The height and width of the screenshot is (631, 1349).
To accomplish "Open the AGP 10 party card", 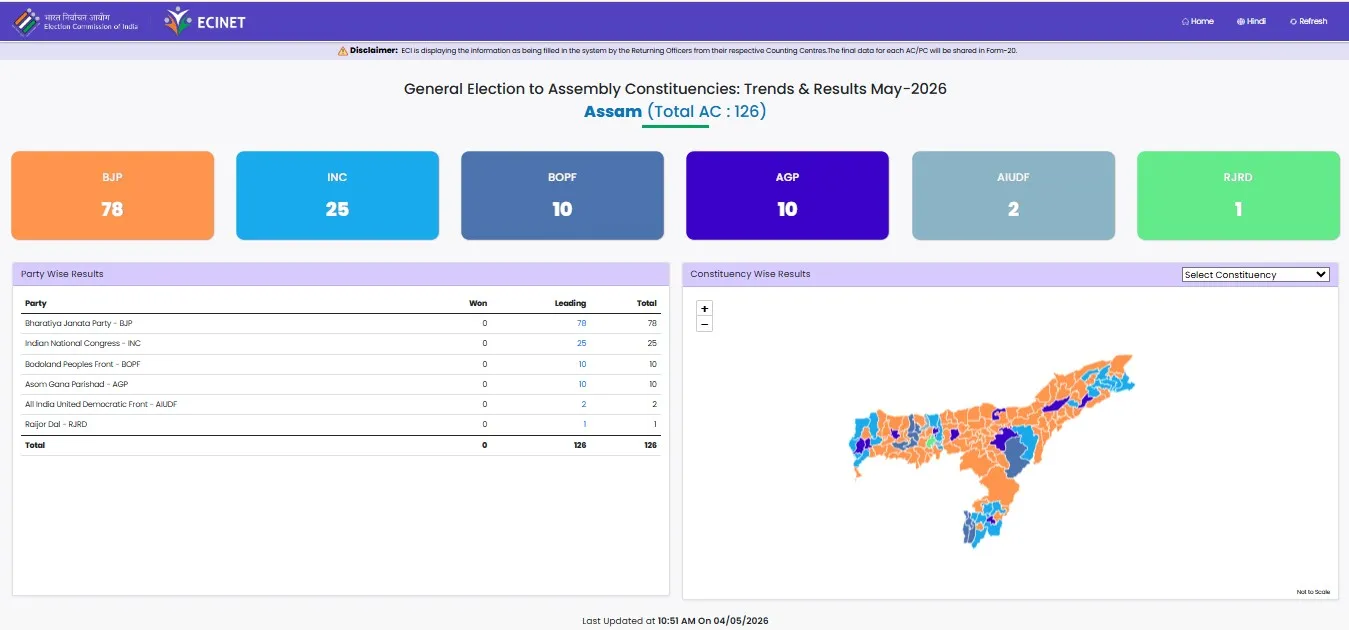I will pos(787,195).
